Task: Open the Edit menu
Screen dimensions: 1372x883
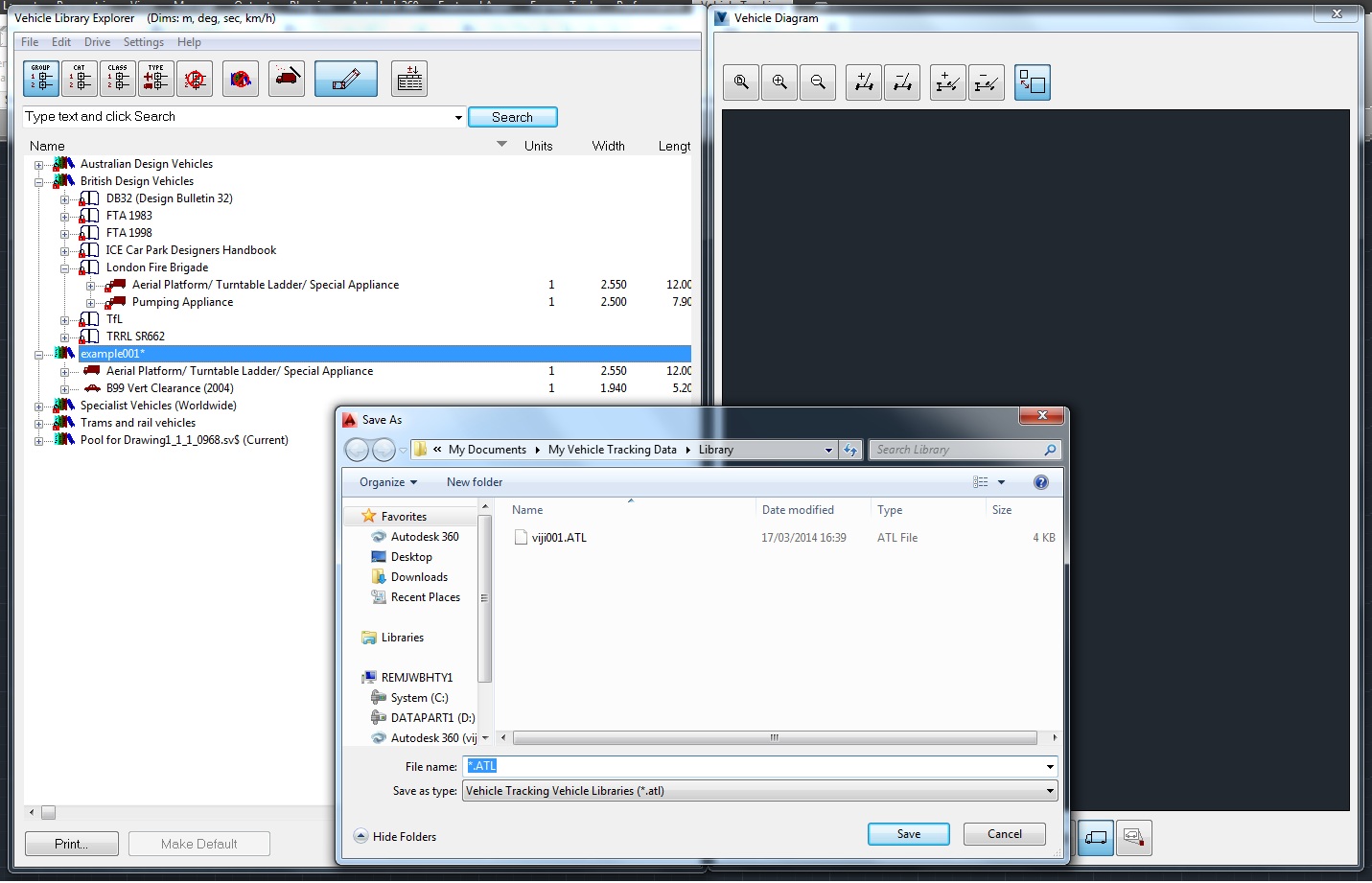Action: point(61,42)
